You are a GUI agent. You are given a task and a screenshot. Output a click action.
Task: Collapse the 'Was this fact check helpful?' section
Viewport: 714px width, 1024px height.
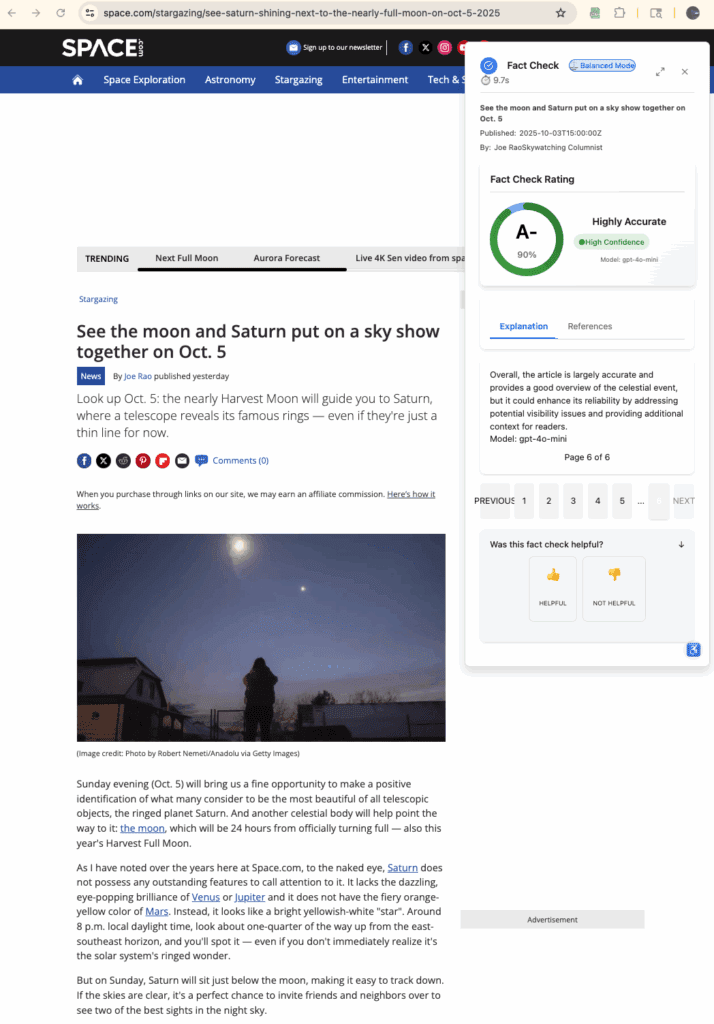(681, 545)
